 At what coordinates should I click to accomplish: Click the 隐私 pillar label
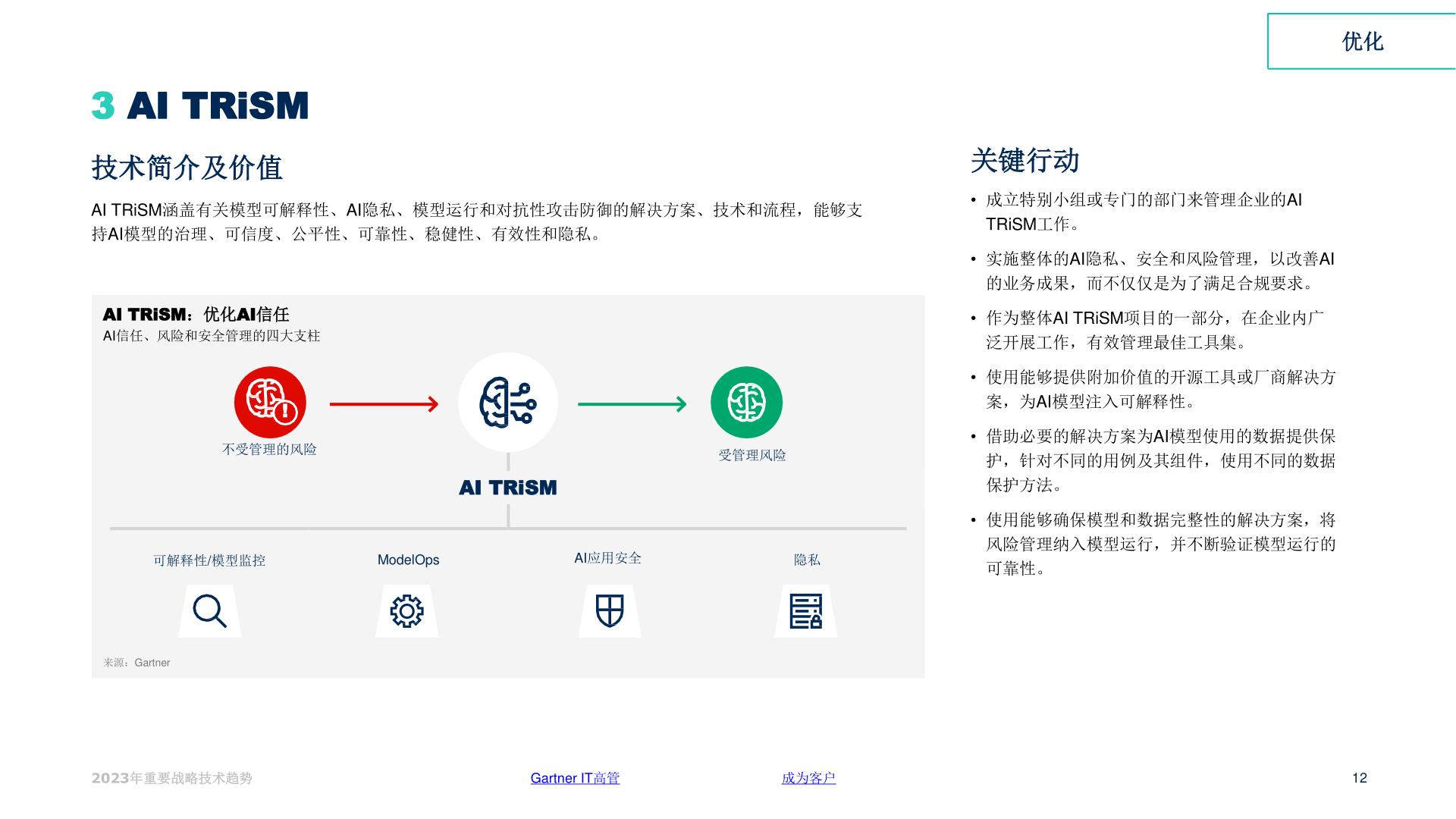point(807,560)
